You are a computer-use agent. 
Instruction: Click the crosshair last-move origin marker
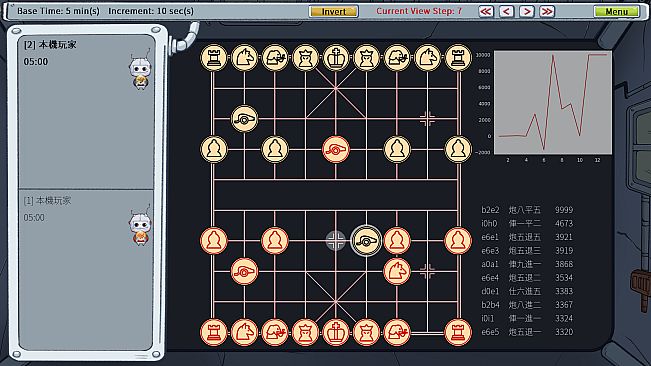point(335,240)
